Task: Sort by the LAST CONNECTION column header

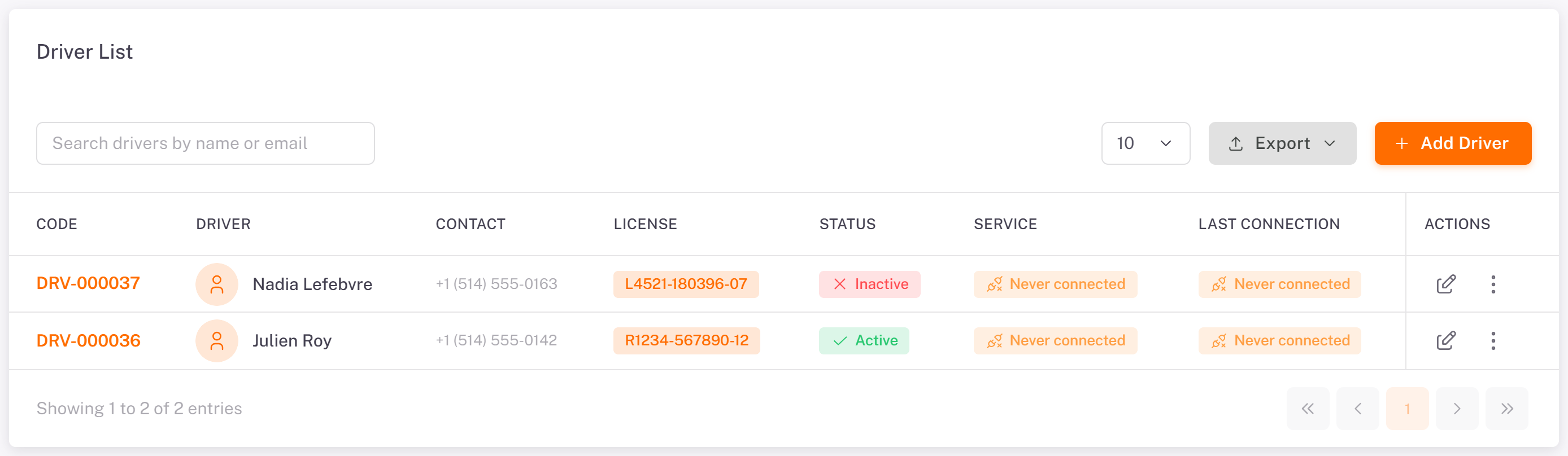Action: (1269, 223)
